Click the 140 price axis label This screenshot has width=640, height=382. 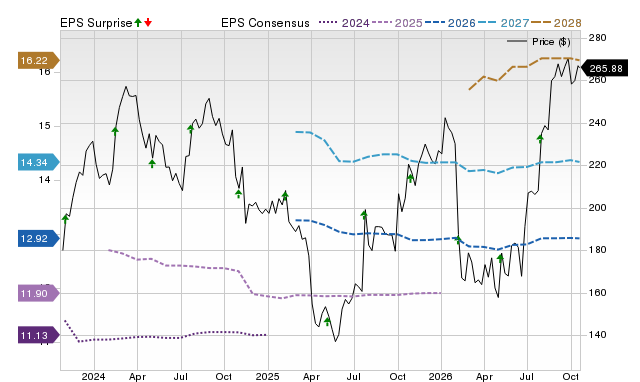pos(597,335)
